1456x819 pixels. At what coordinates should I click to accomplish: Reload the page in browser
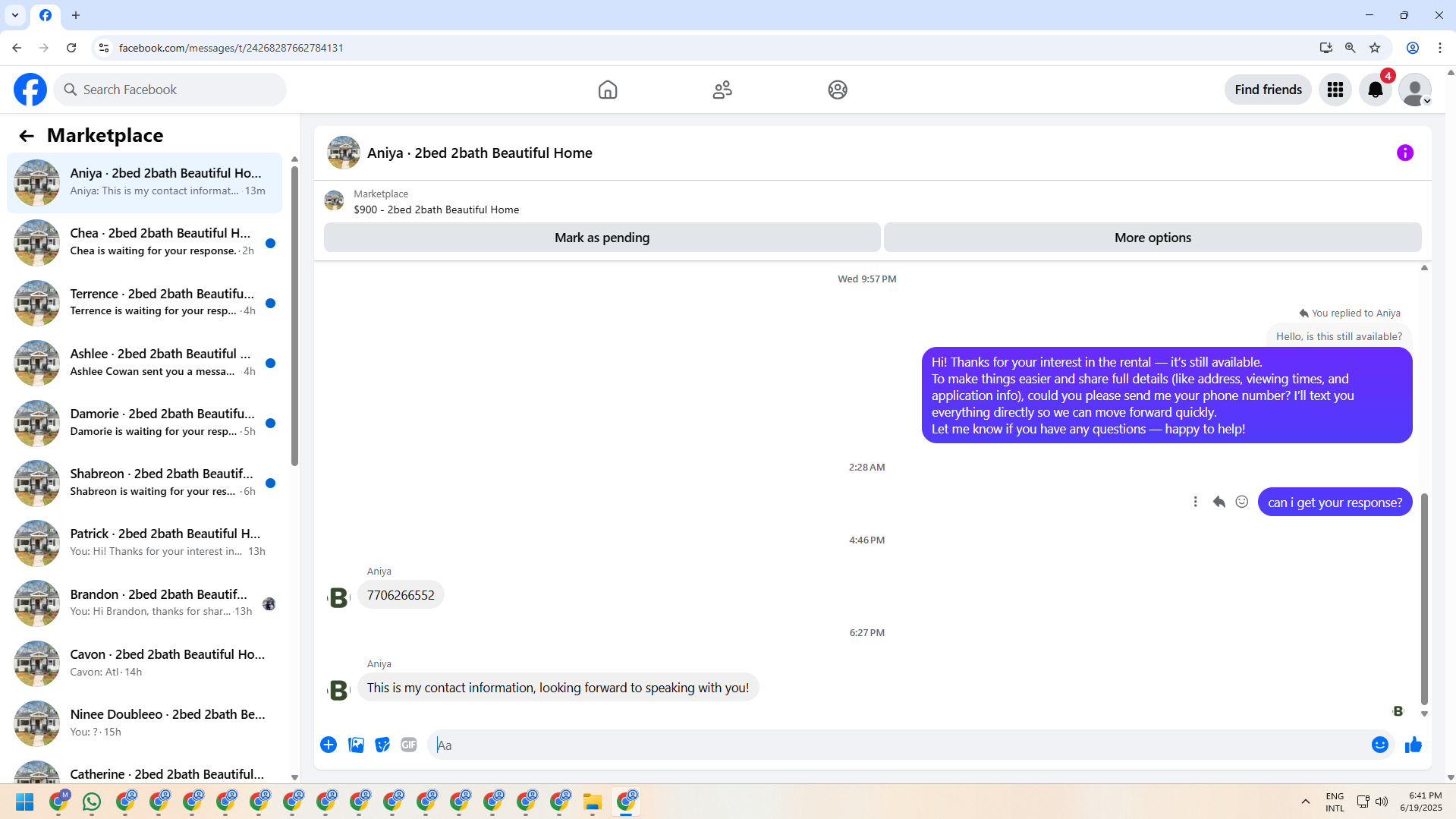point(71,48)
